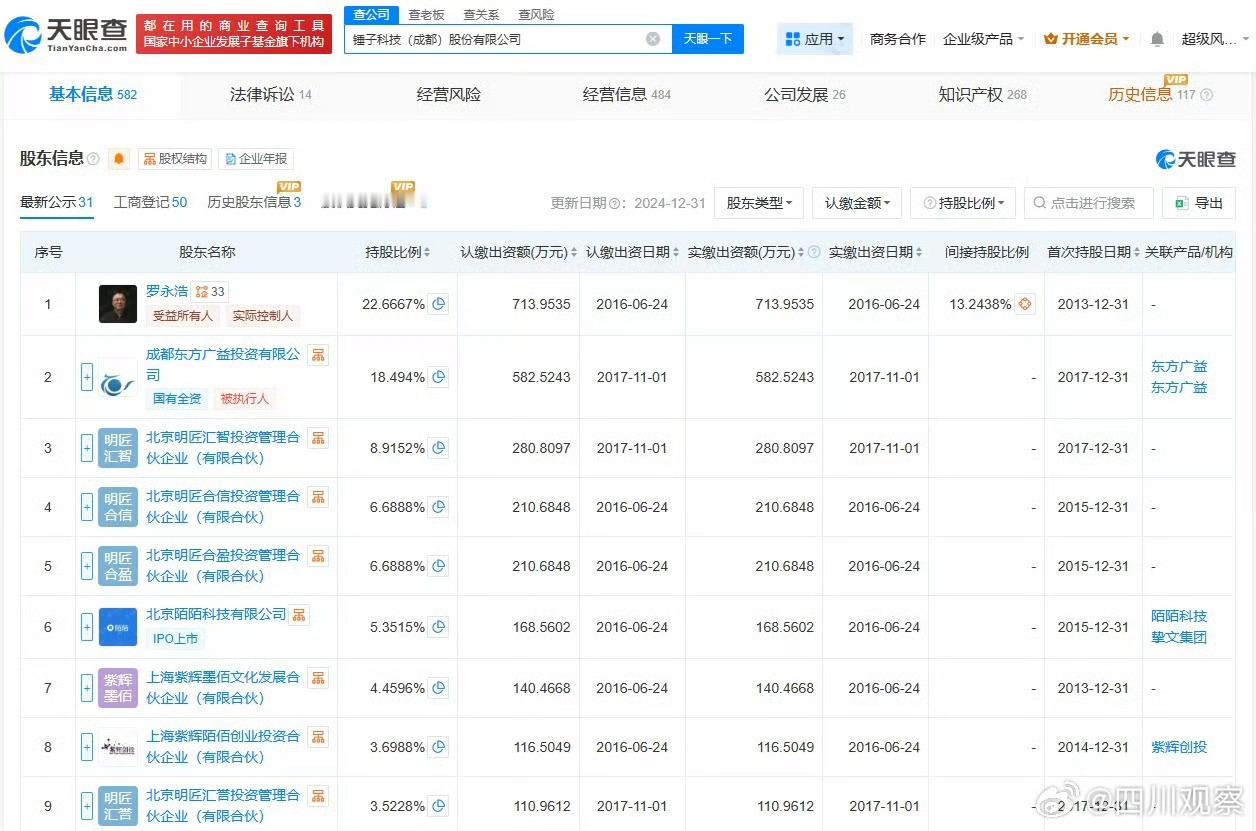Open 紫辉创投 related product link
This screenshot has height=831, width=1256.
tap(1179, 747)
